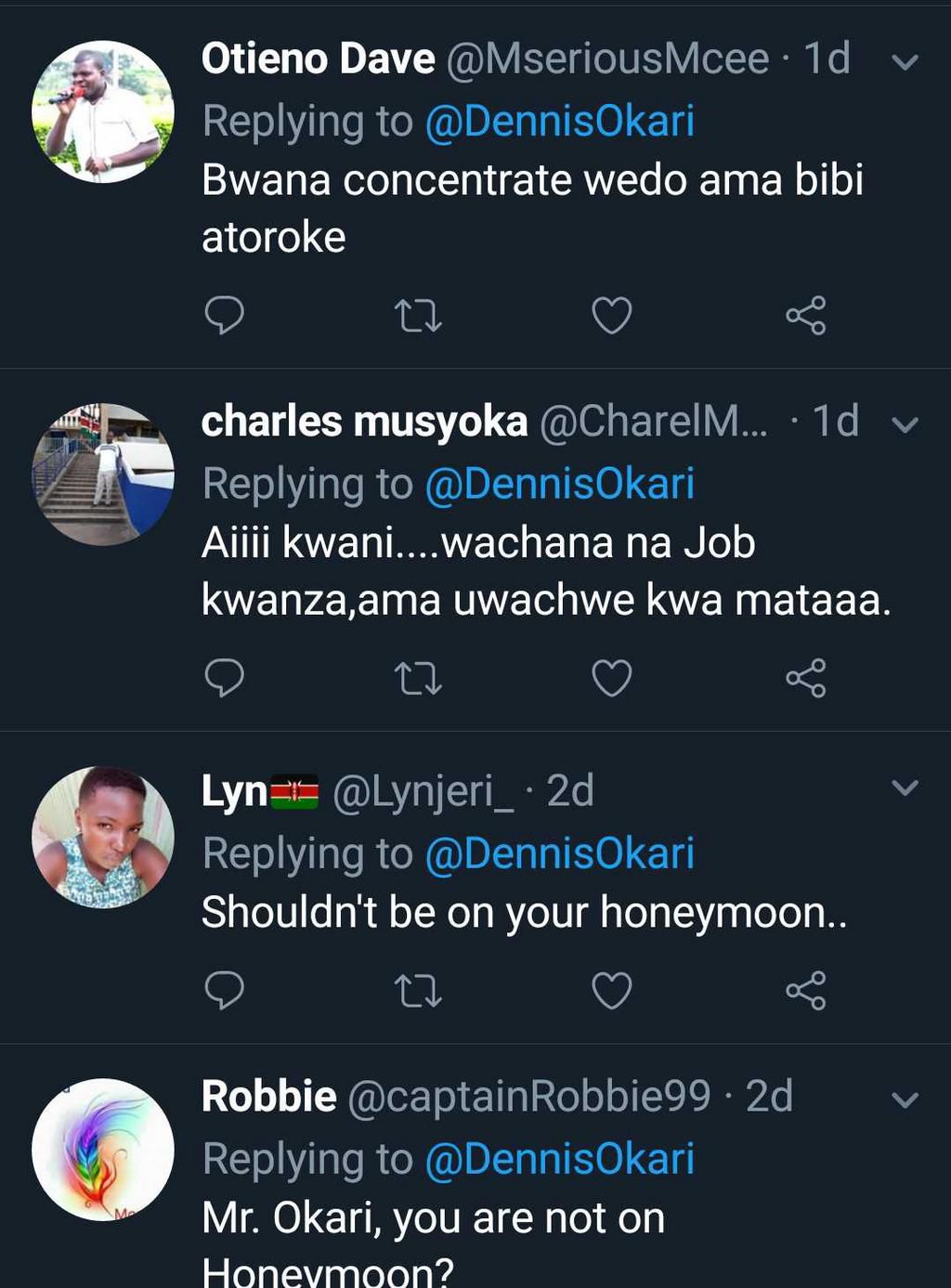Expand options menu for charles musyoka's tweet
951x1288 pixels.
[x=905, y=424]
